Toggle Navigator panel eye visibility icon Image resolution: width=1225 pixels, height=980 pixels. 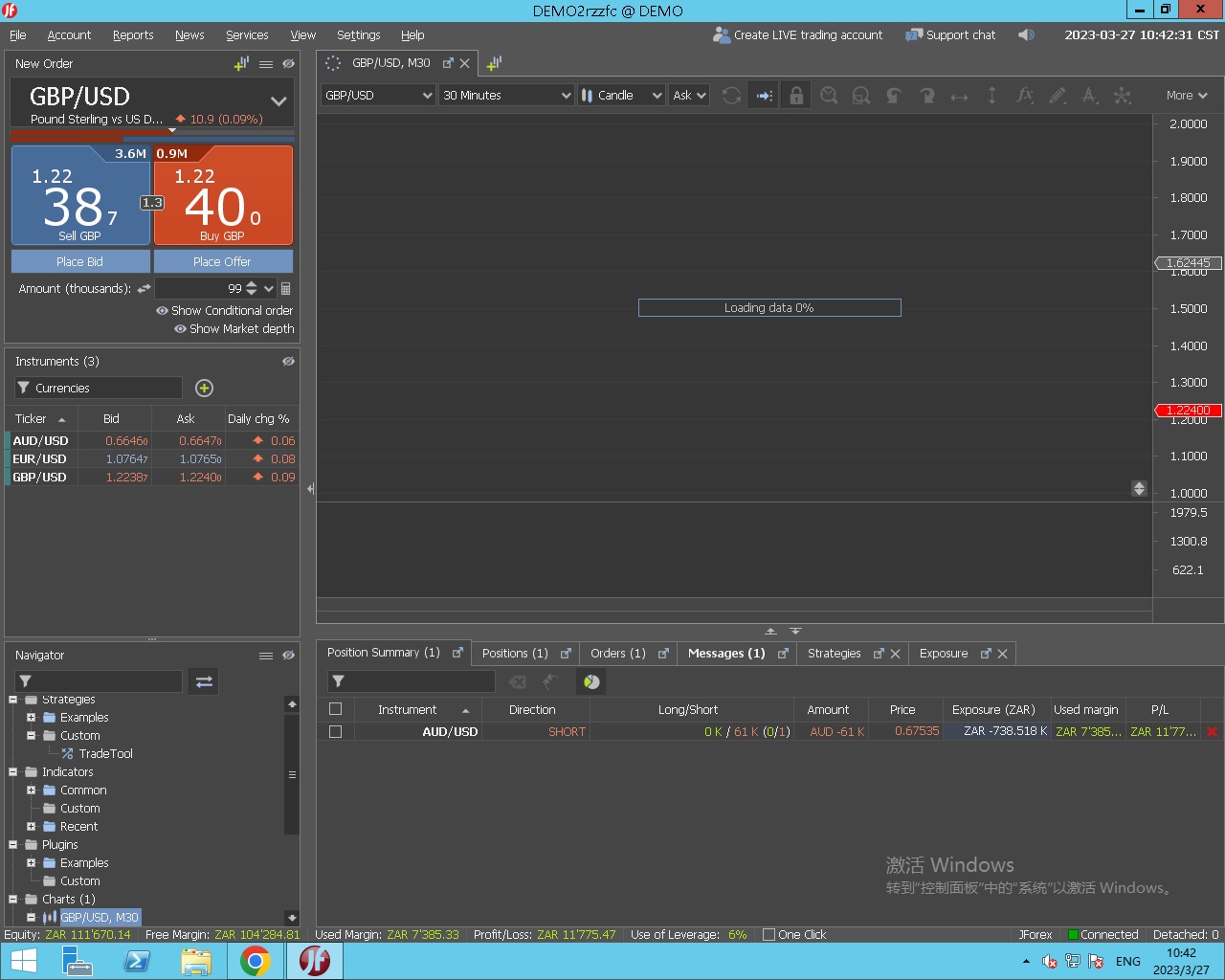288,656
